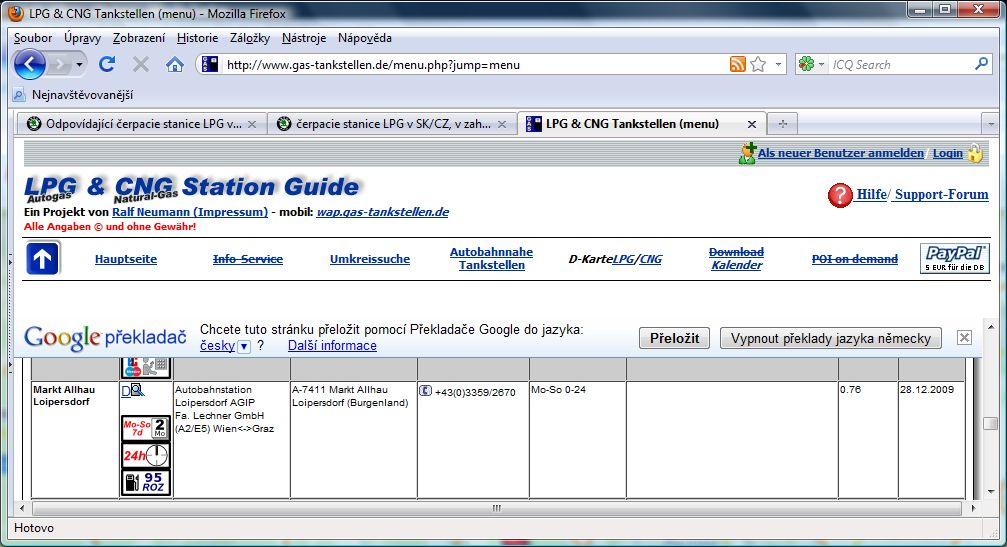Open the Nástroje menu

pos(304,38)
